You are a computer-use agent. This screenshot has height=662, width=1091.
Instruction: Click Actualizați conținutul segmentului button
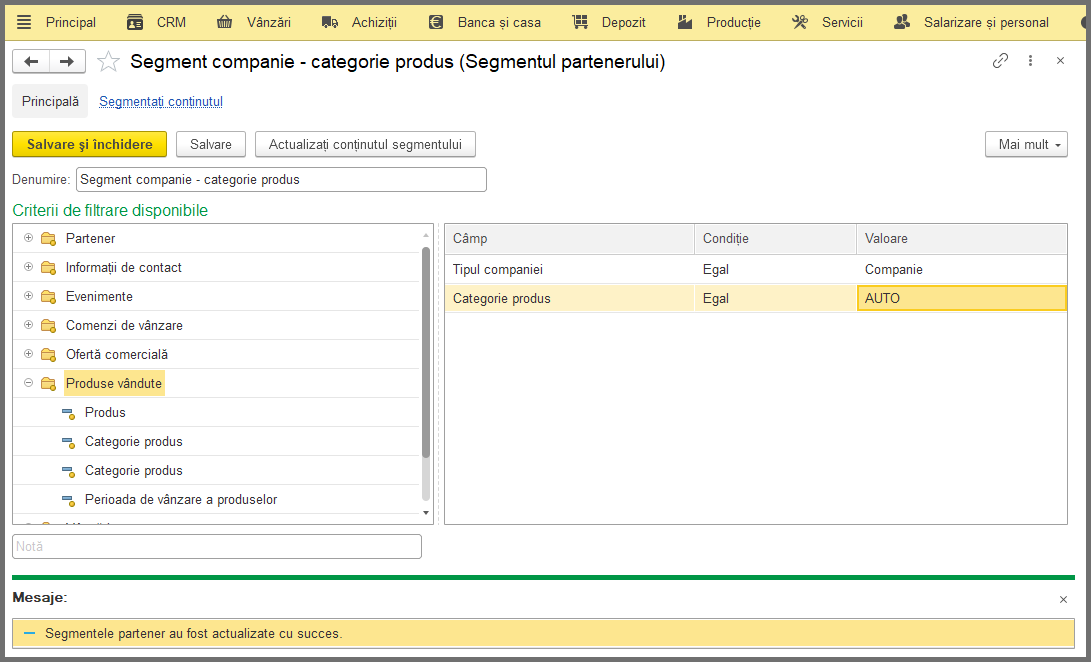tap(365, 144)
